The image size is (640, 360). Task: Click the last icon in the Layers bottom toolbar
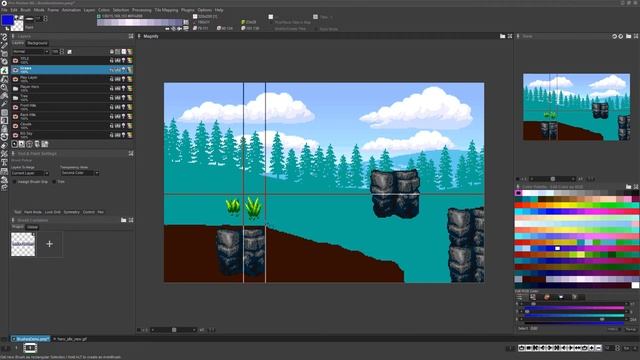(44, 144)
